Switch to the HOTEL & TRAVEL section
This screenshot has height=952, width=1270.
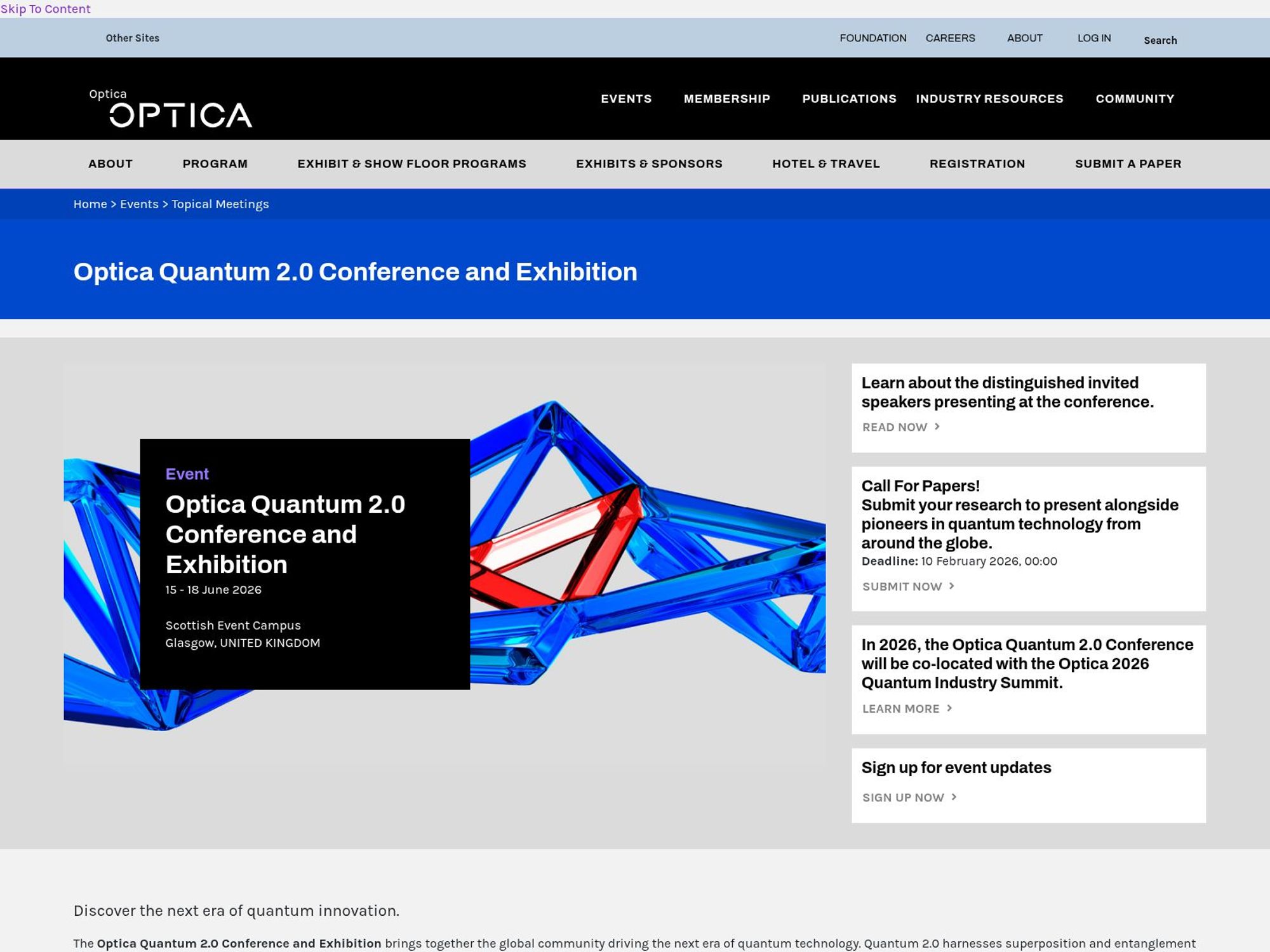coord(825,163)
